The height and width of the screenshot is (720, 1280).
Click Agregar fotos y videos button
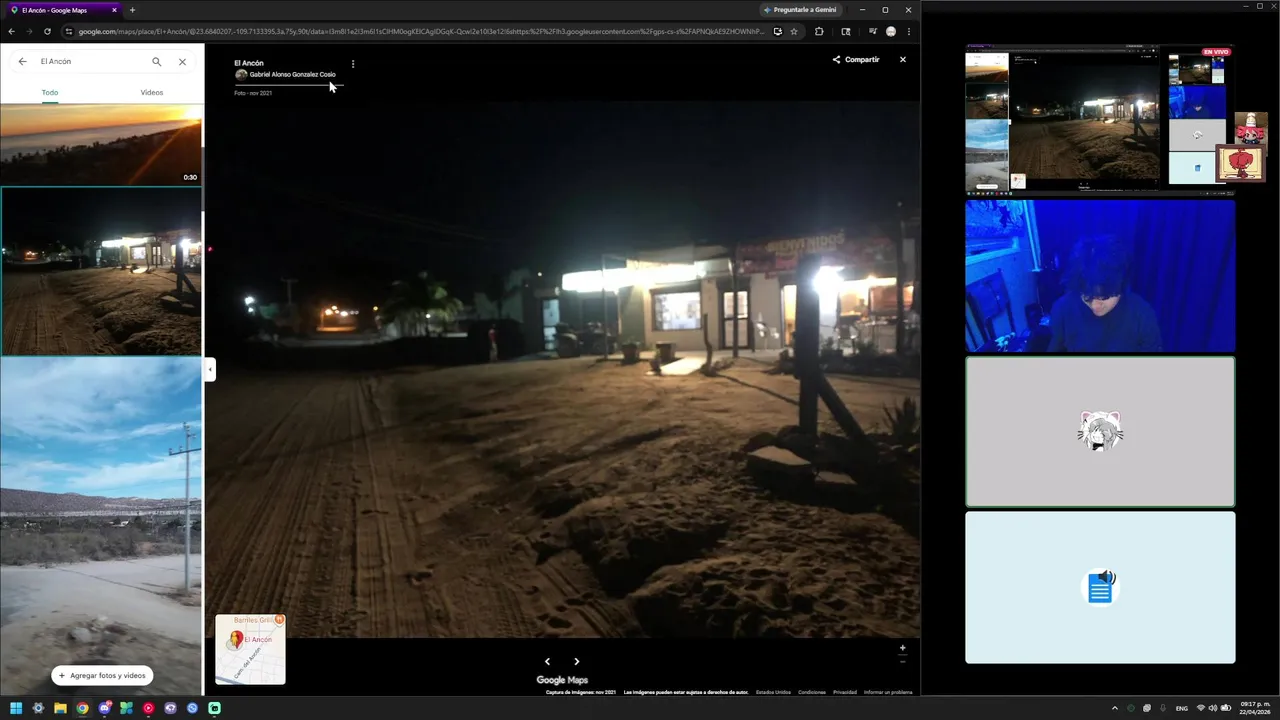(102, 675)
